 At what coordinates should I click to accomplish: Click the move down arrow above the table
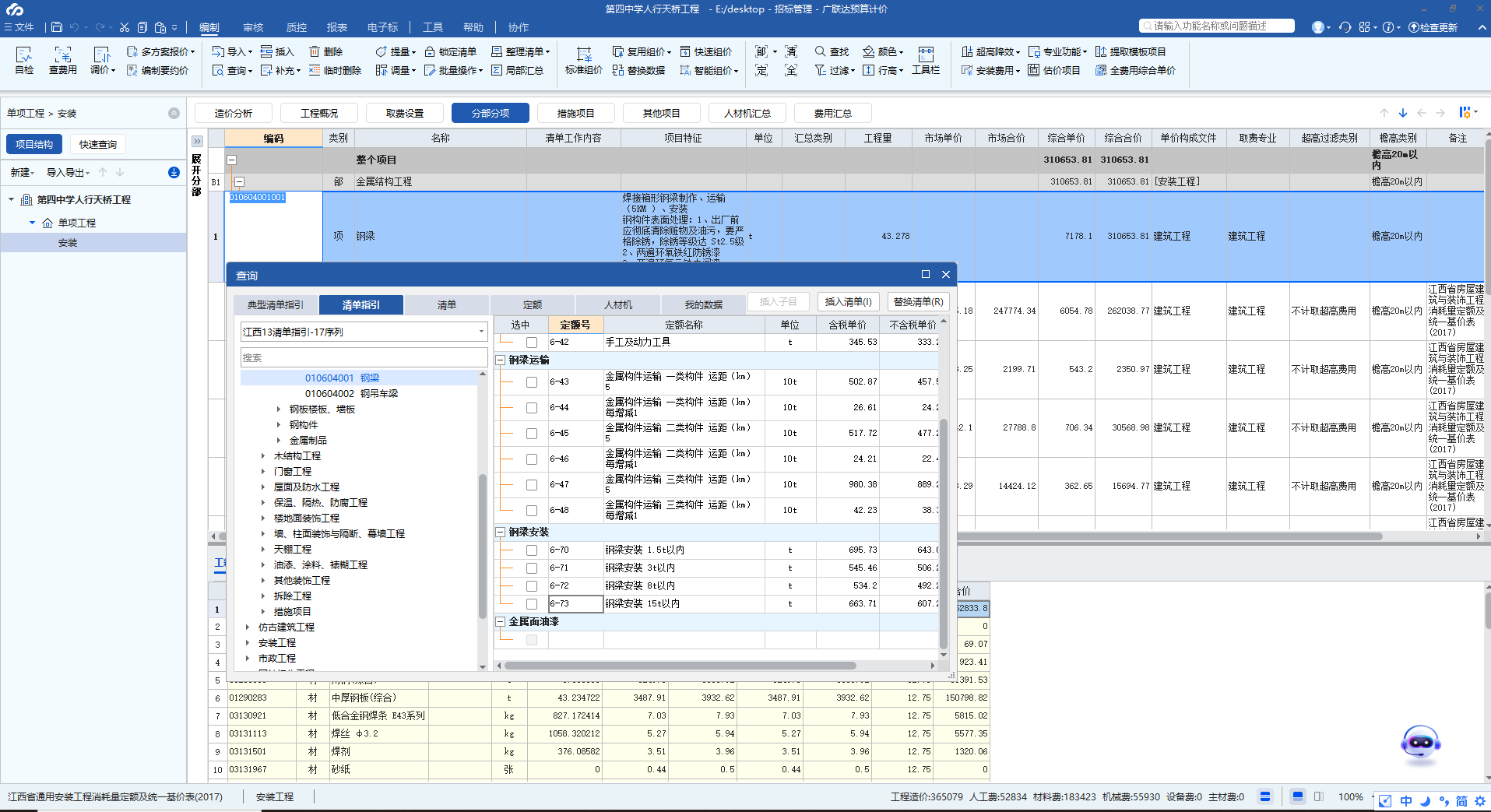pos(1403,113)
